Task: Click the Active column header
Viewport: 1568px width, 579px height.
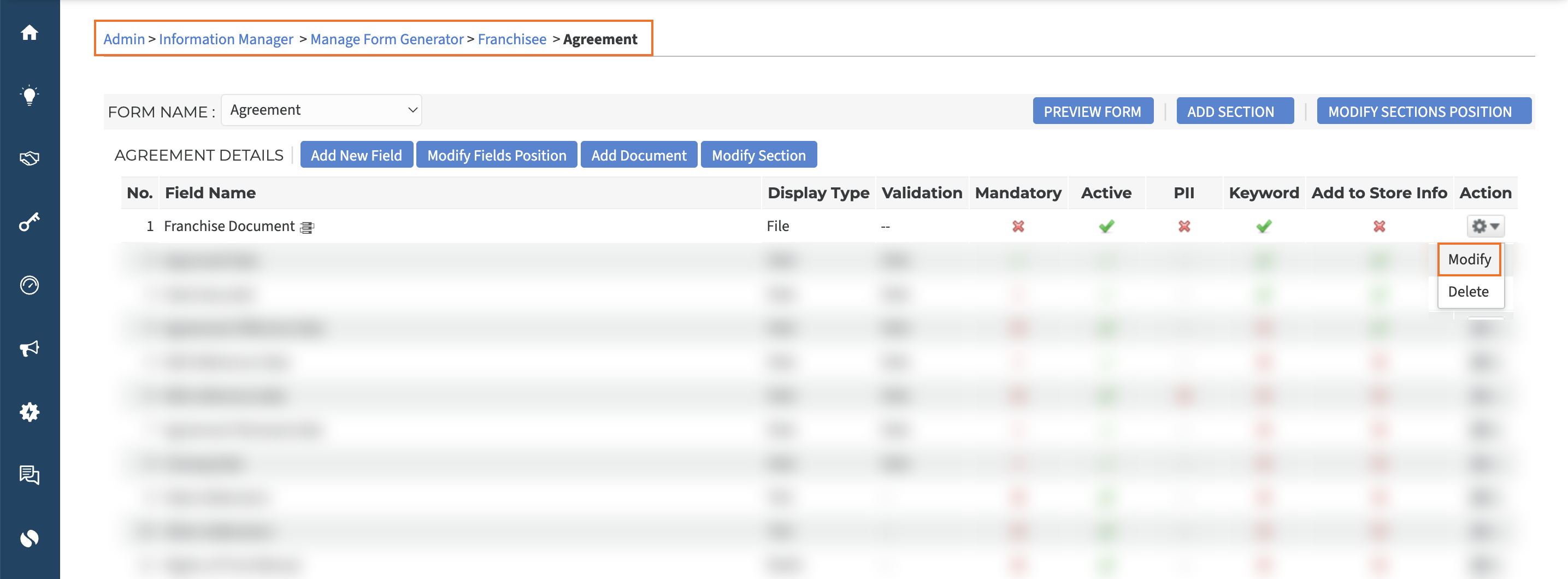Action: click(1106, 193)
